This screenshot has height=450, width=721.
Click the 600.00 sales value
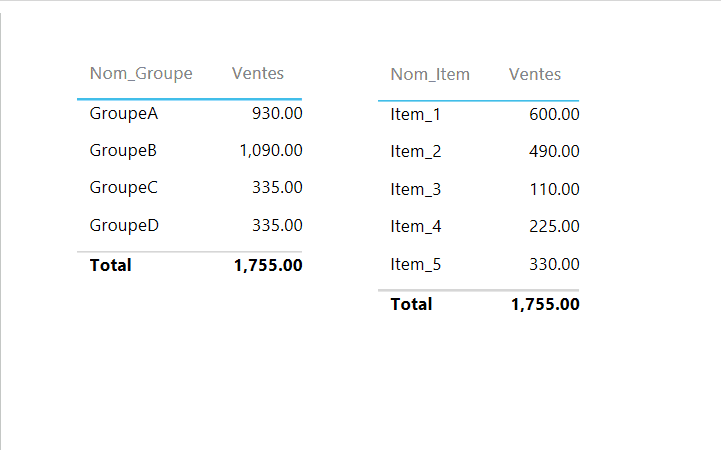(554, 115)
